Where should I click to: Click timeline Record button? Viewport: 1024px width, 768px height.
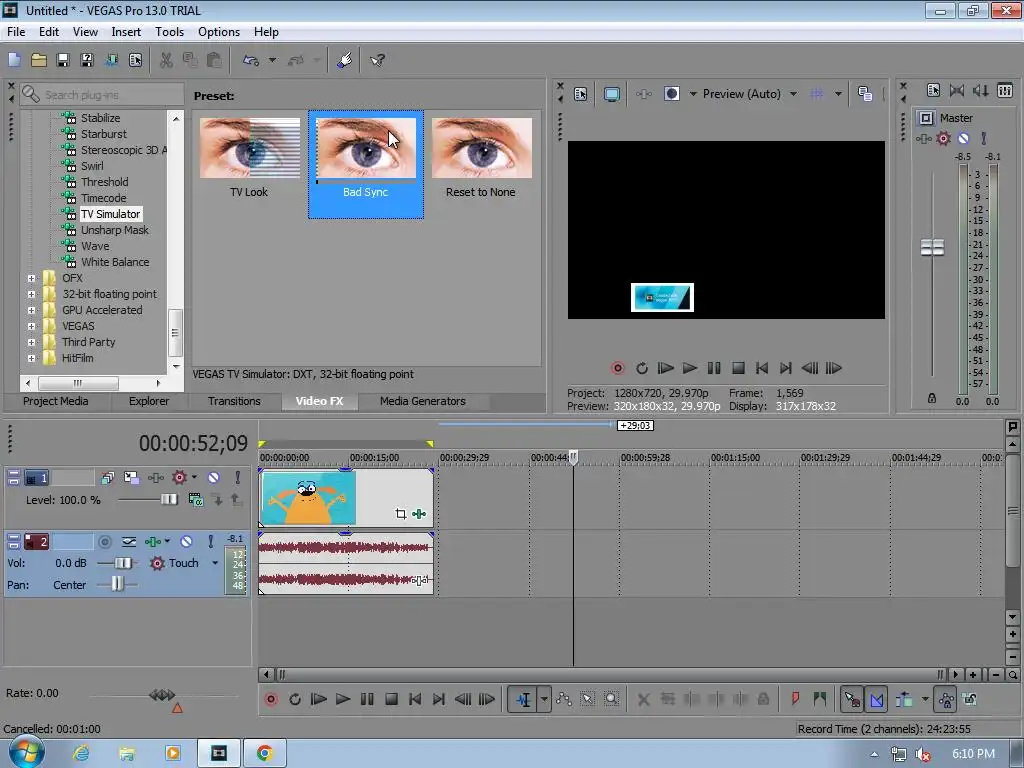tap(271, 699)
